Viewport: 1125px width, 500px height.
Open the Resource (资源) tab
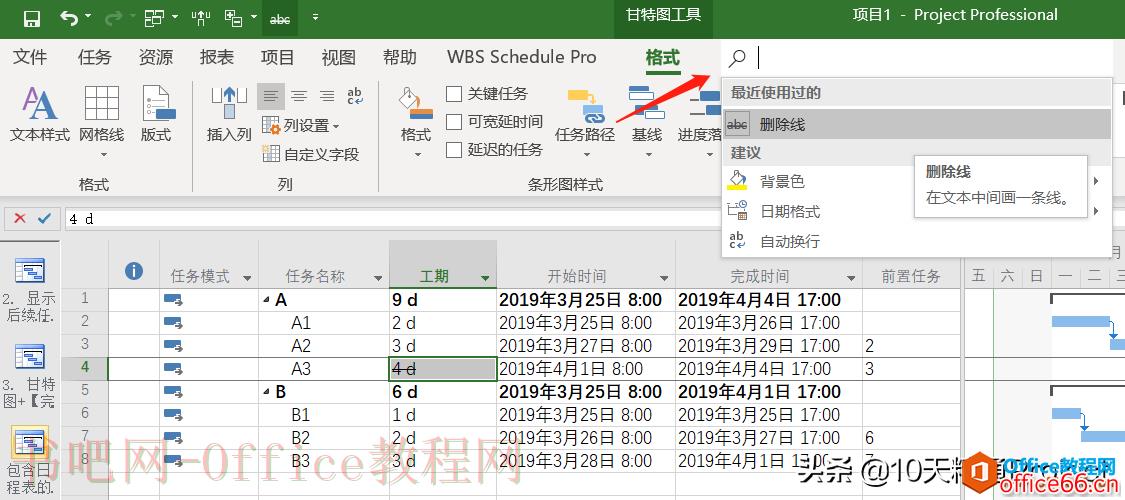point(156,57)
